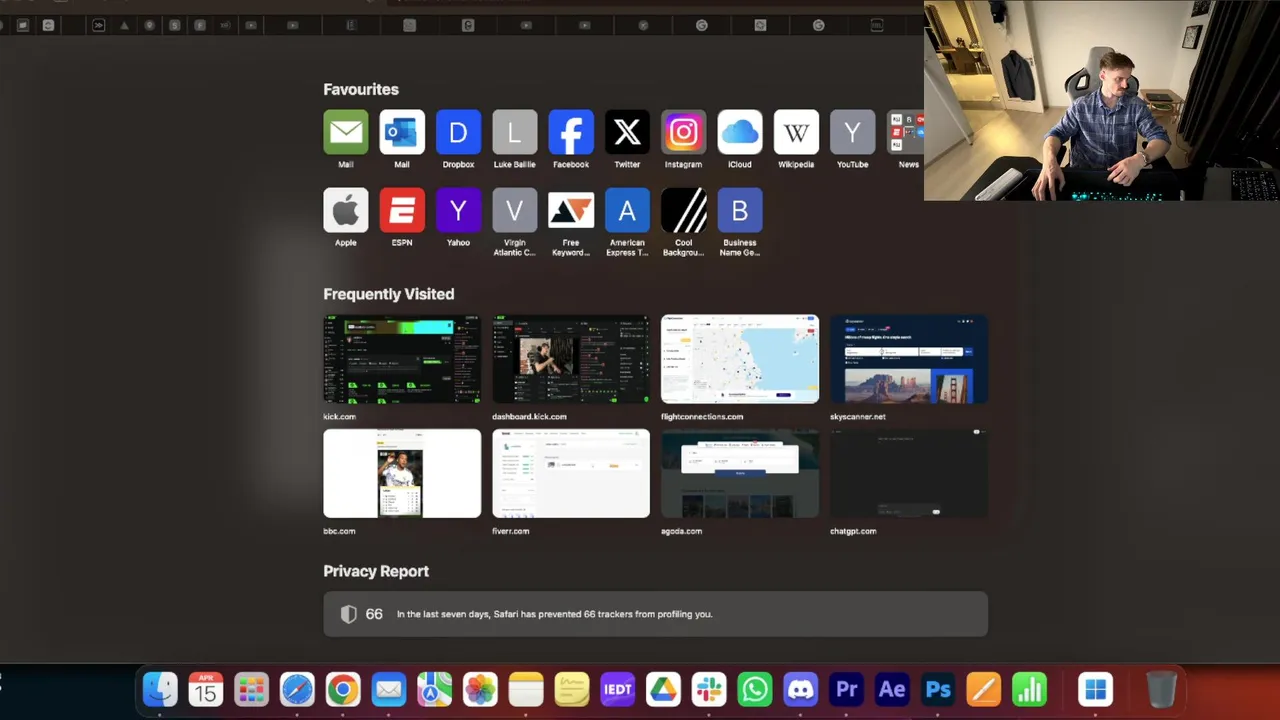This screenshot has height=720, width=1280.
Task: Open the Twitter X favourite
Action: point(627,132)
